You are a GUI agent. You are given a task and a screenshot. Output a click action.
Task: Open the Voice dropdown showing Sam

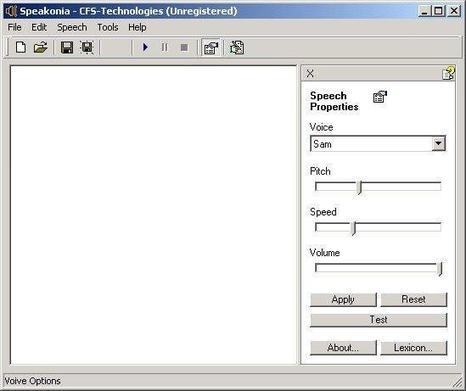(438, 144)
